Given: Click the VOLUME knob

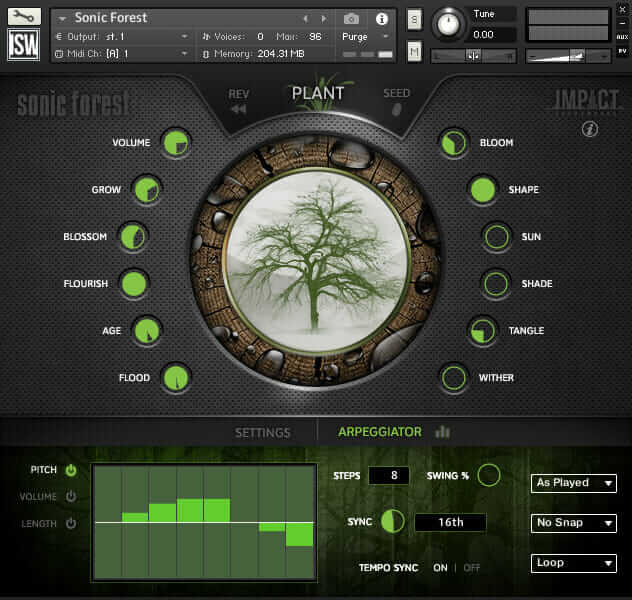Looking at the screenshot, I should click(x=176, y=143).
